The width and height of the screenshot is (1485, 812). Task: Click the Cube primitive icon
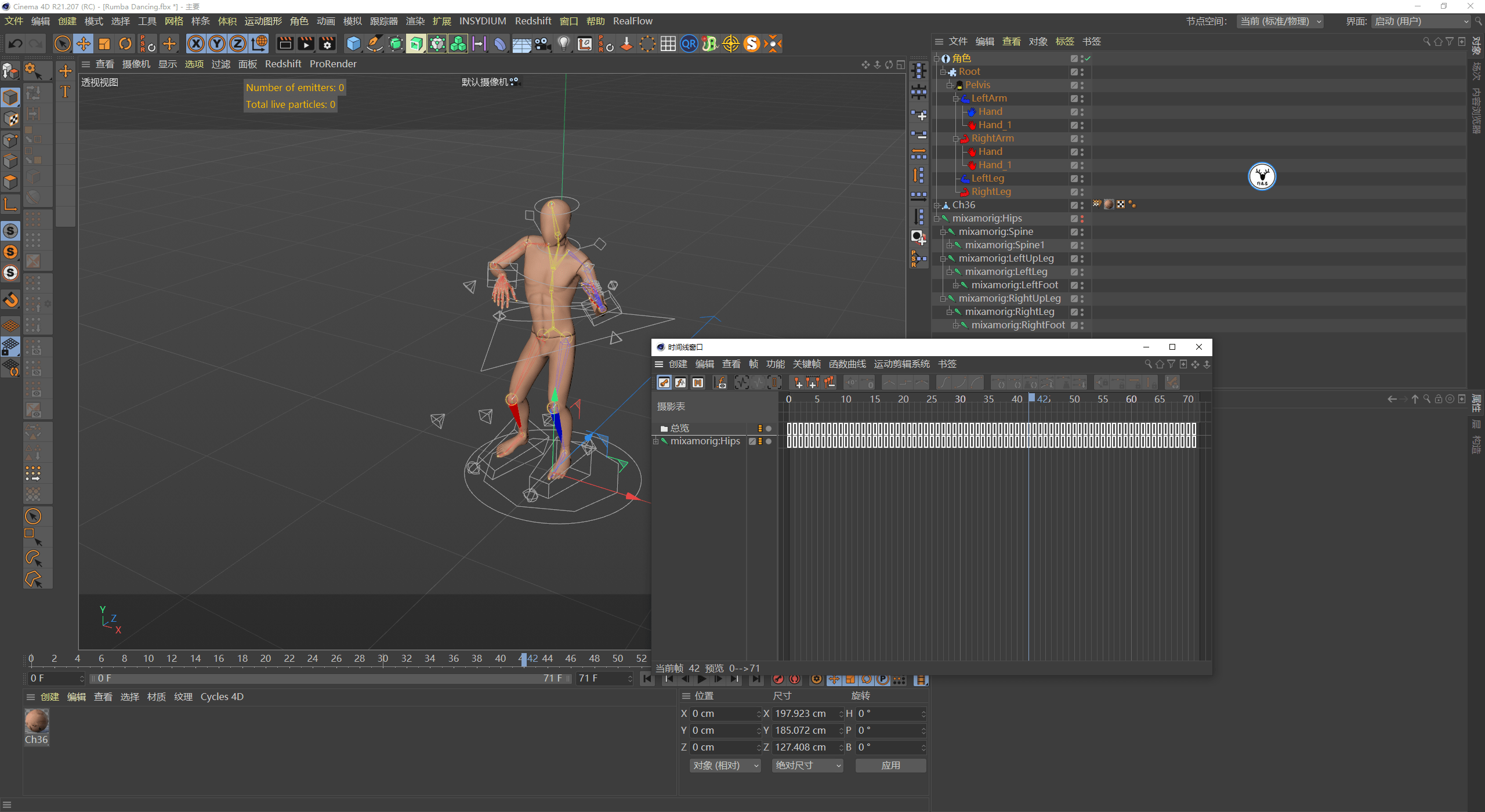tap(353, 43)
